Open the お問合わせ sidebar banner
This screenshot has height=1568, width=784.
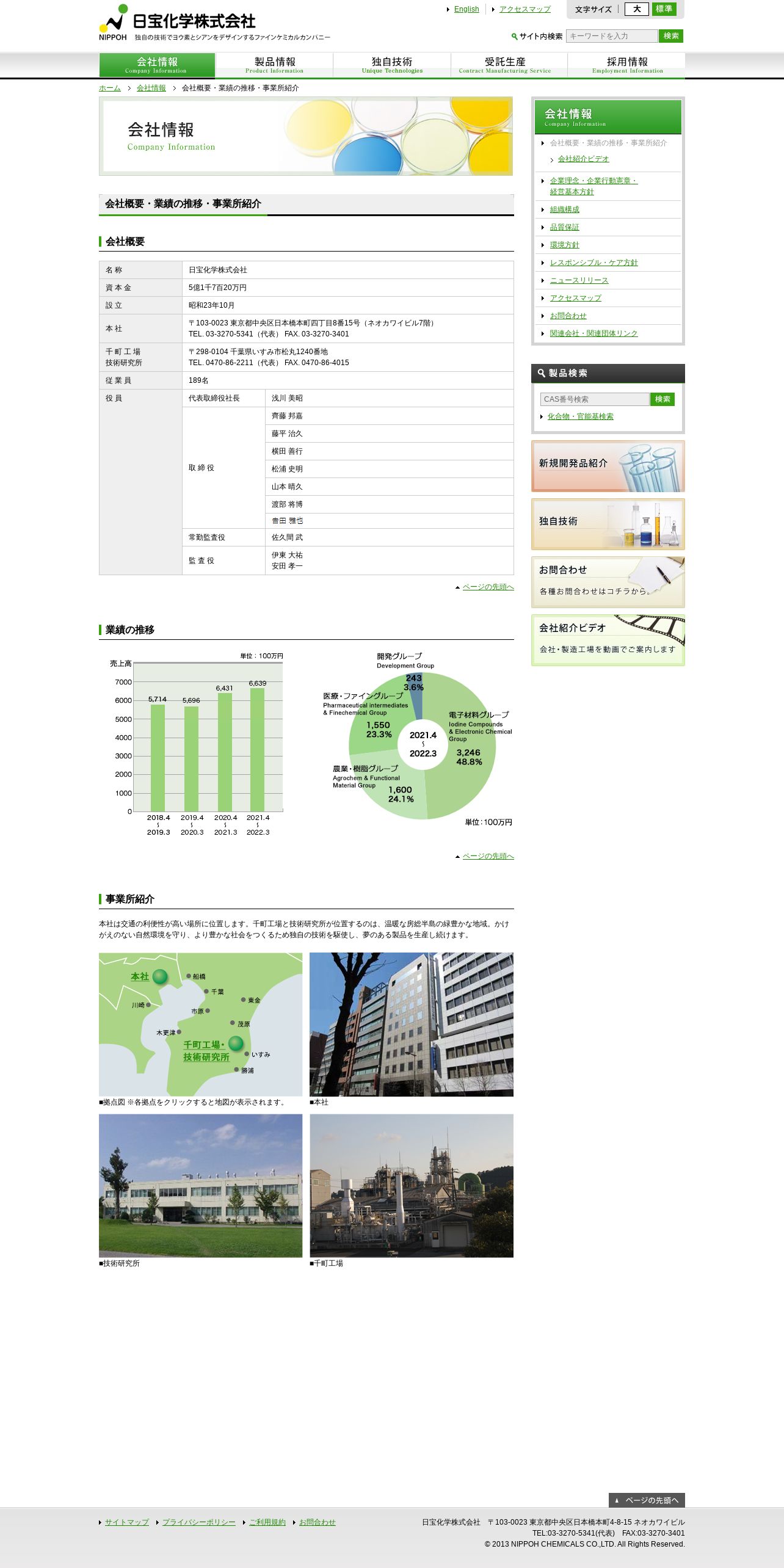coord(608,583)
